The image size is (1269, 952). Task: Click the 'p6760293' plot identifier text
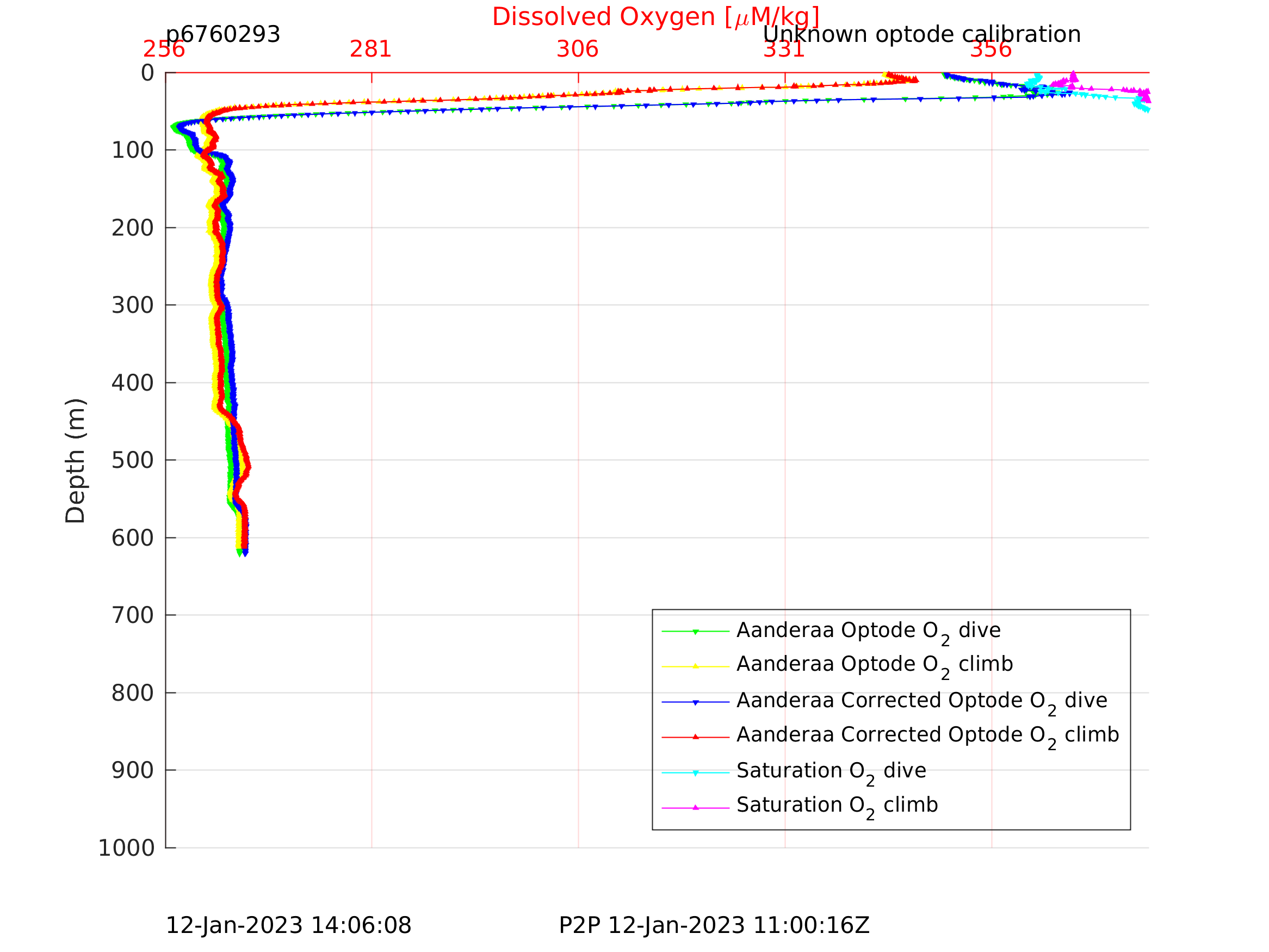tap(222, 34)
